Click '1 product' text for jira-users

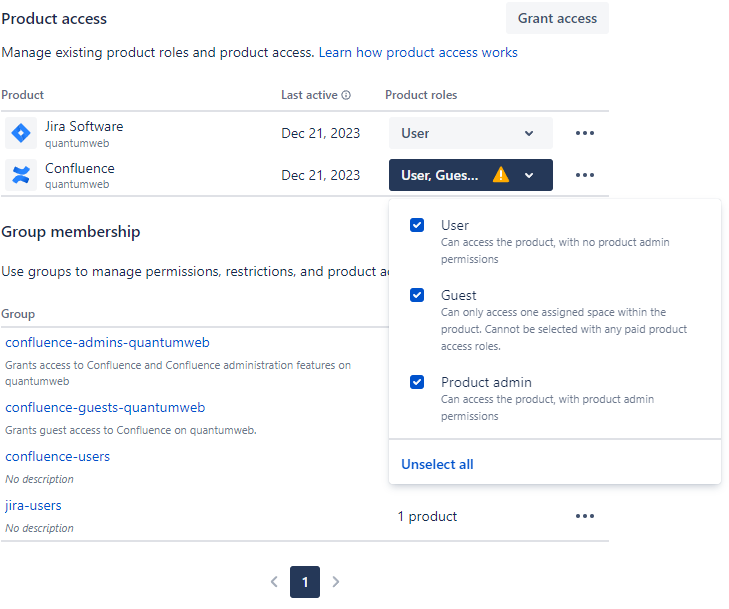pos(427,516)
